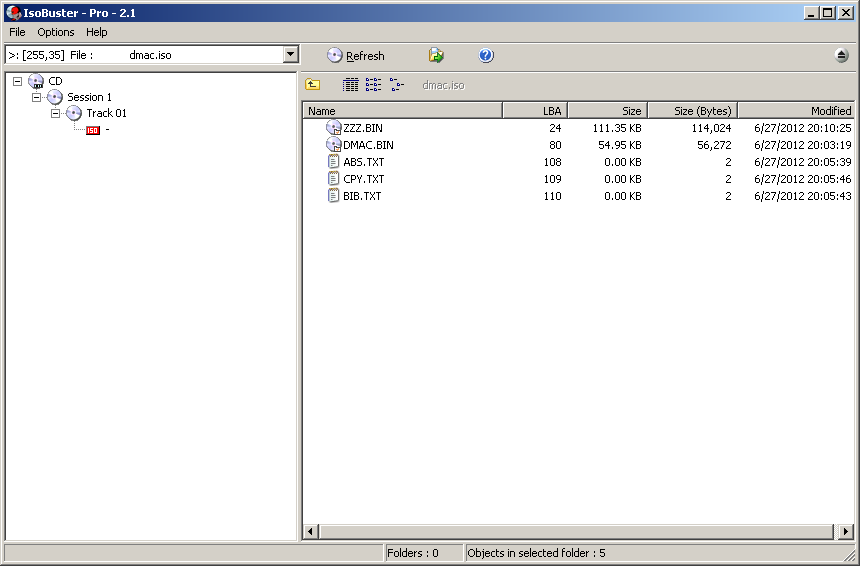Click LBA value 110
Viewport: 860px width, 566px height.
(552, 196)
